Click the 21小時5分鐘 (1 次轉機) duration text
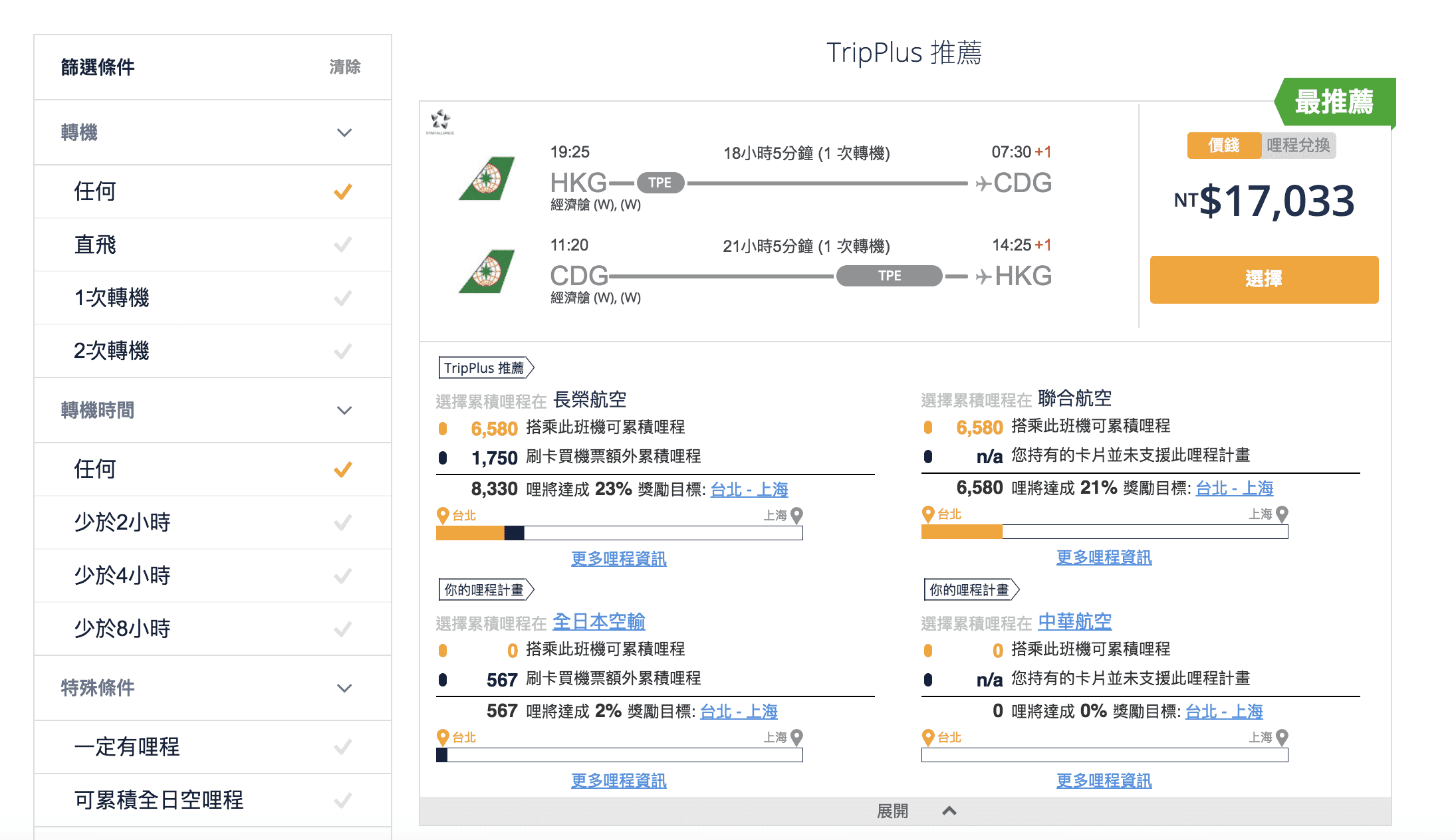 click(x=806, y=247)
